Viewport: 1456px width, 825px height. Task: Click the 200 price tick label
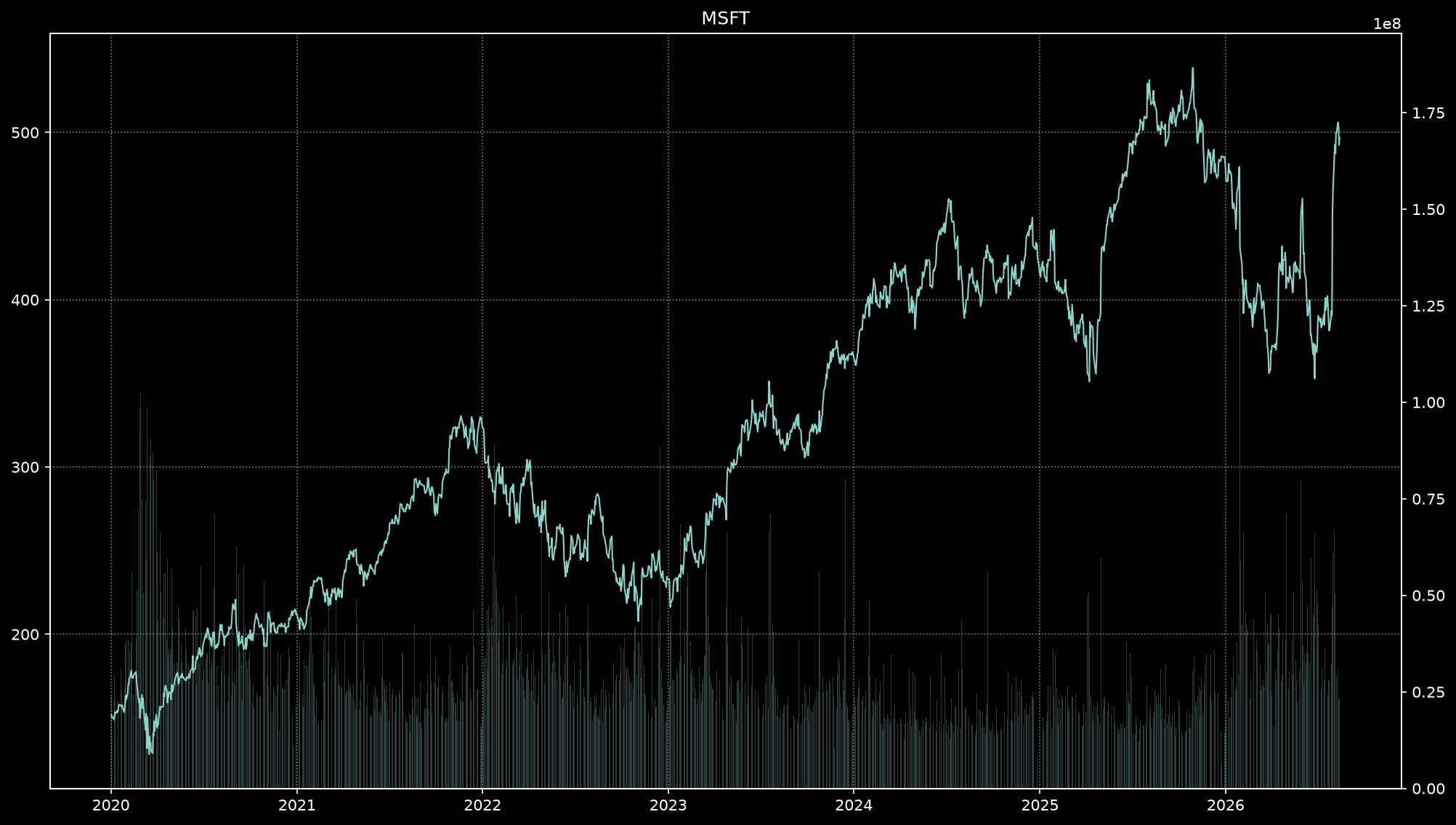coord(26,635)
